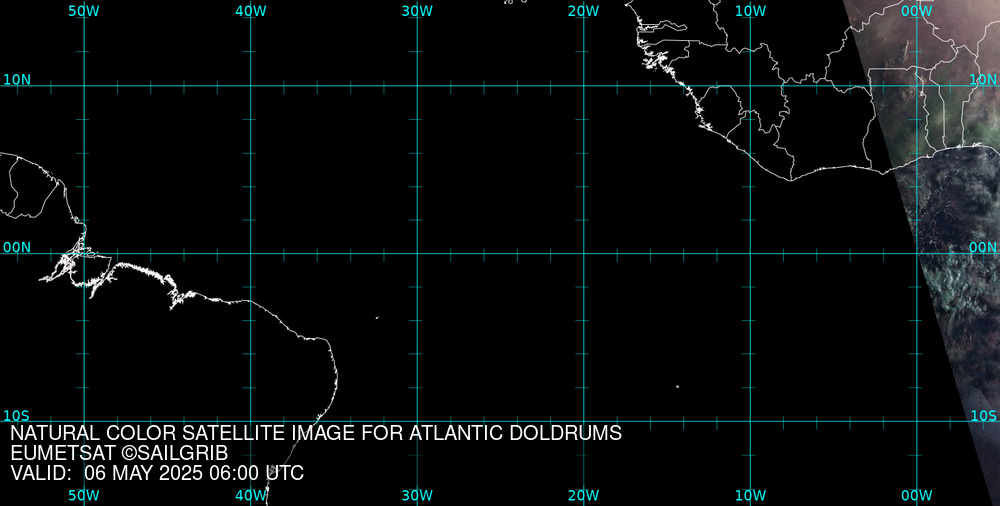Click the 00W longitude label along the top edge
1000x506 pixels.
917,11
